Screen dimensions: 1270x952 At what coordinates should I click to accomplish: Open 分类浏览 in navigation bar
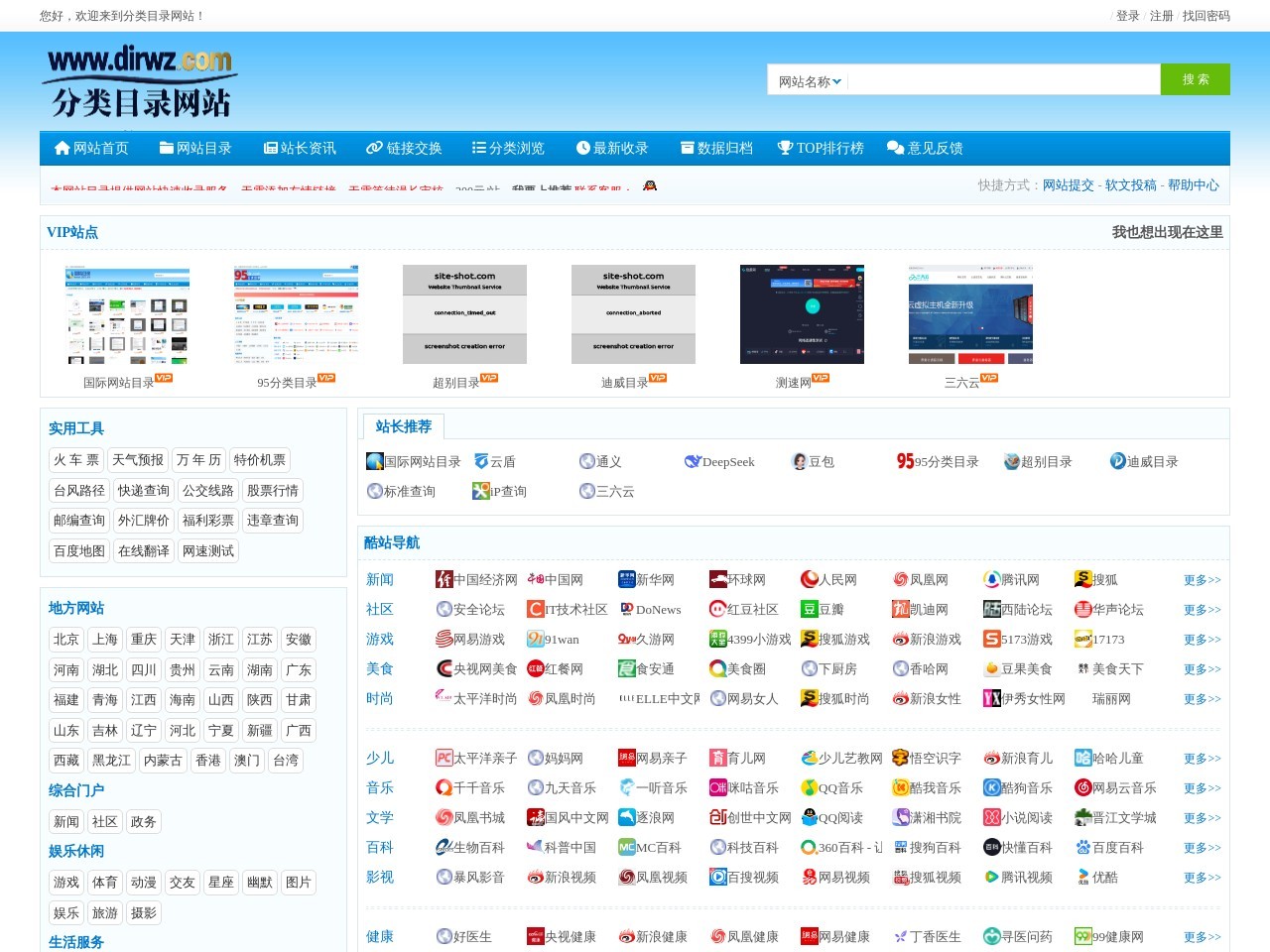tap(508, 148)
